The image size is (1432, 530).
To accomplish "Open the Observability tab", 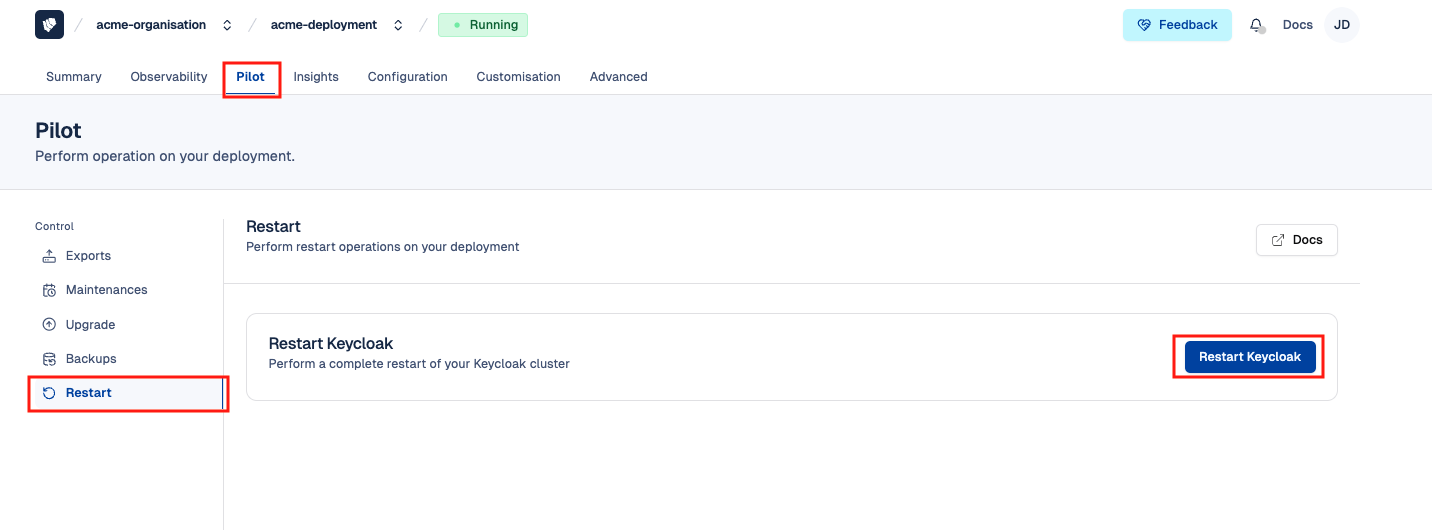I will click(x=169, y=77).
